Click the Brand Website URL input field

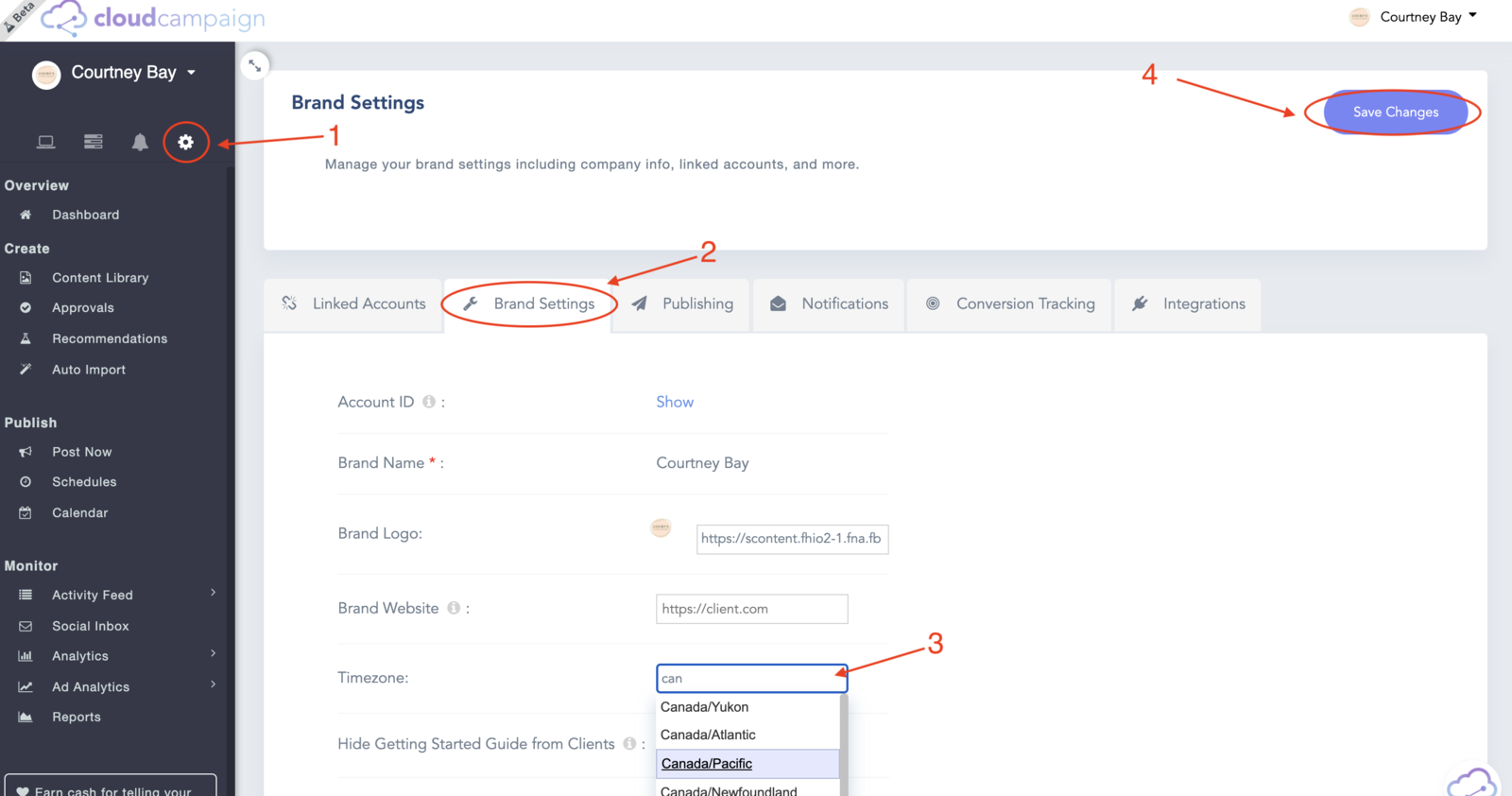tap(751, 609)
